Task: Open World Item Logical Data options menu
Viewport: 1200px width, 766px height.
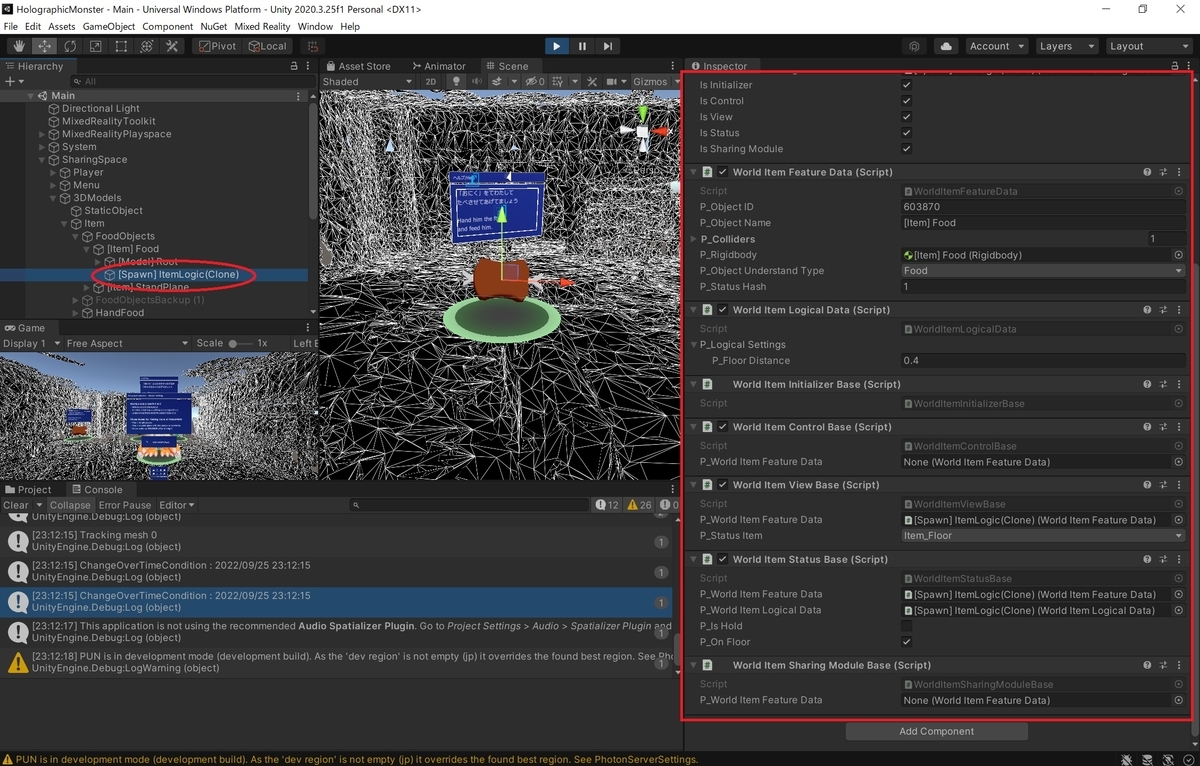Action: 1179,310
